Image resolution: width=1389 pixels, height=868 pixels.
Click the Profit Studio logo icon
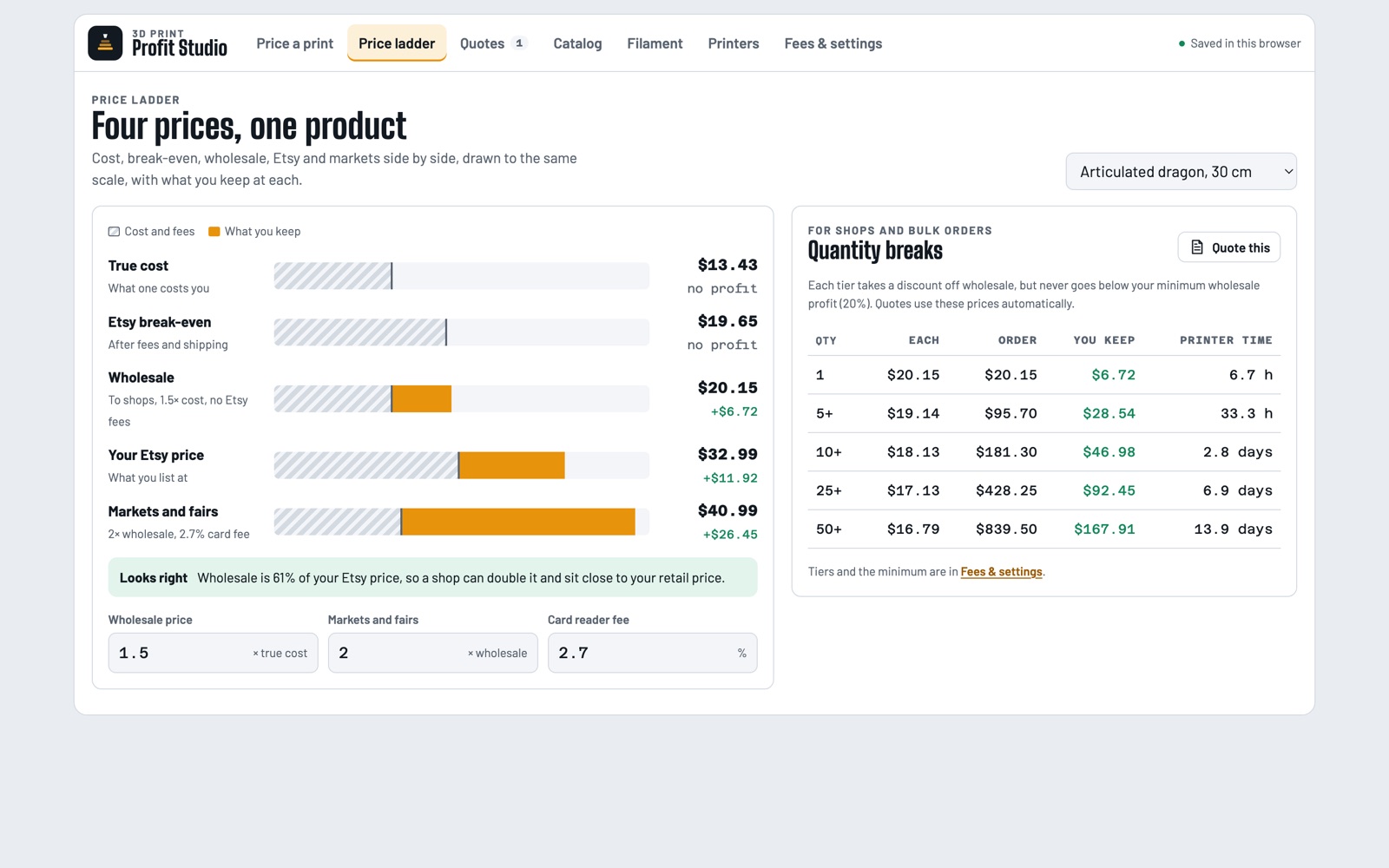pos(105,43)
